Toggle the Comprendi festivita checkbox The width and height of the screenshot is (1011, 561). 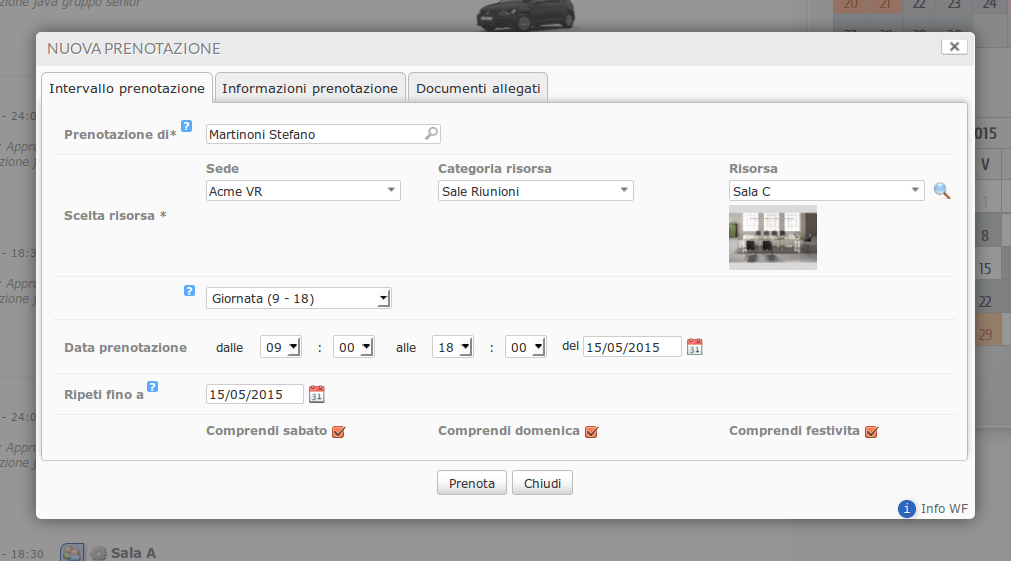[871, 432]
